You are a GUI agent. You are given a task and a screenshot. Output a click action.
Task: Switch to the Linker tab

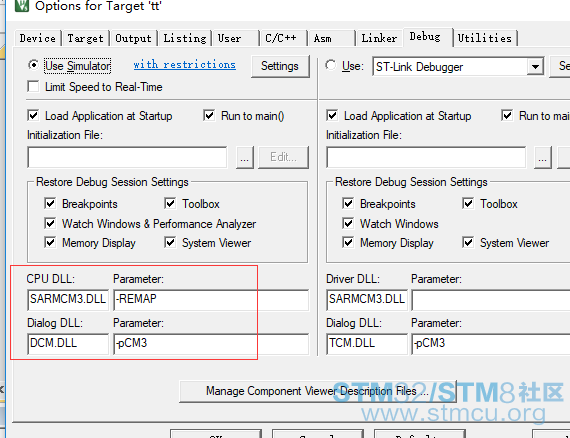coord(379,38)
